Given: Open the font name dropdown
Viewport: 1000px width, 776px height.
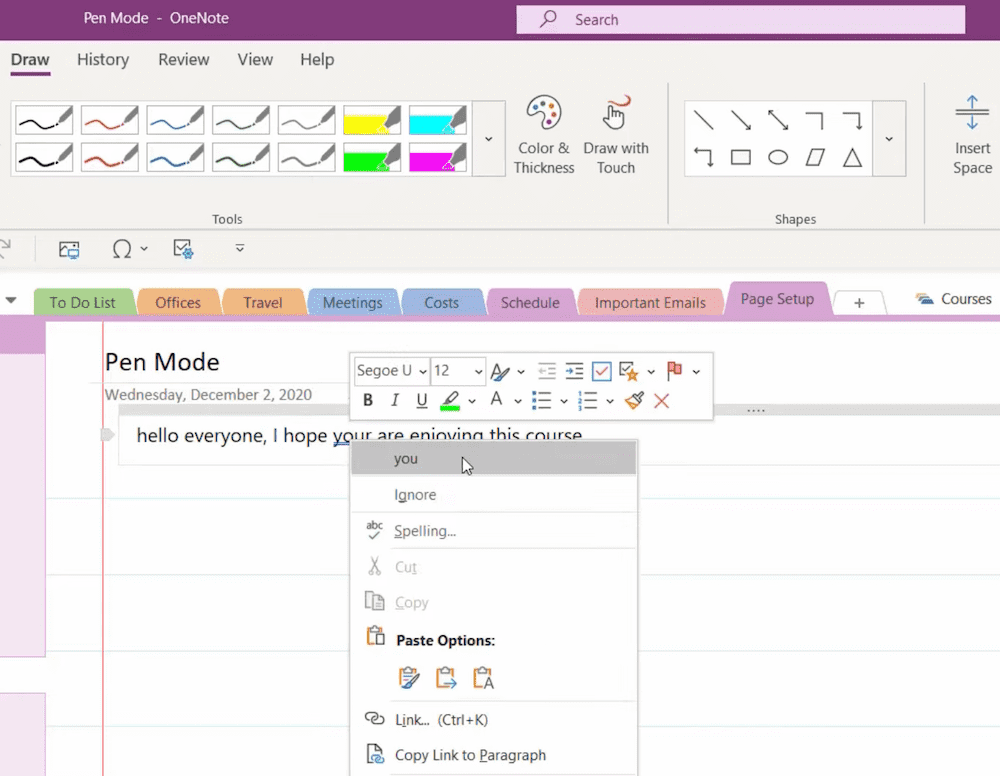Looking at the screenshot, I should coord(423,371).
